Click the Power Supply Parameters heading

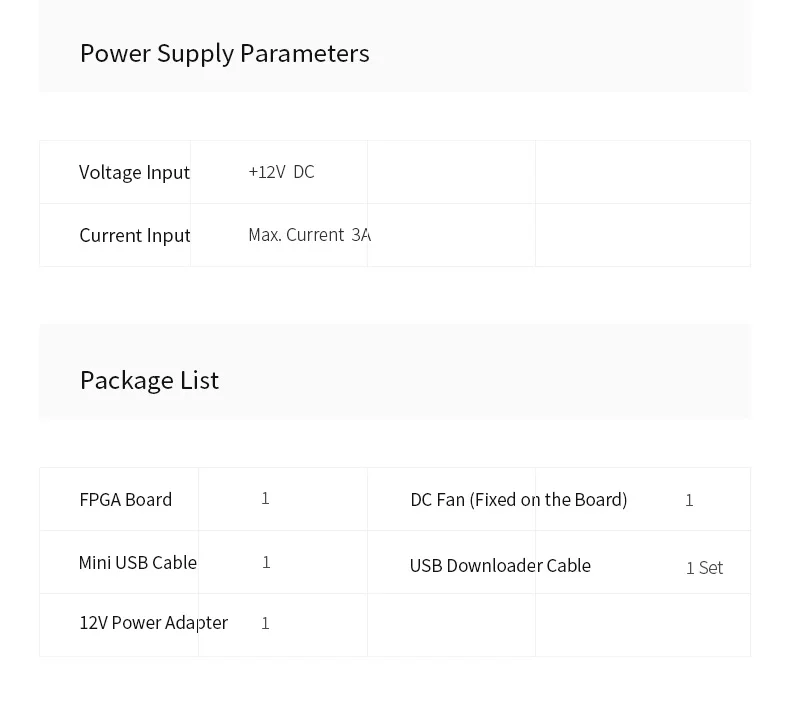point(225,53)
